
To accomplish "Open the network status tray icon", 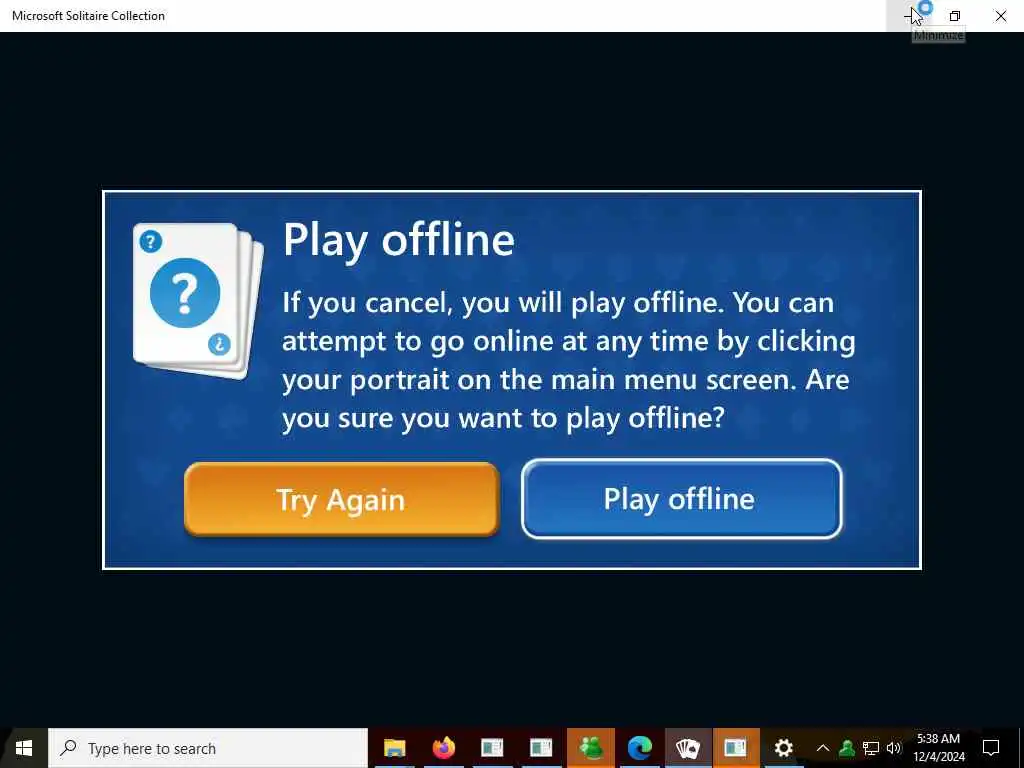I will point(871,748).
